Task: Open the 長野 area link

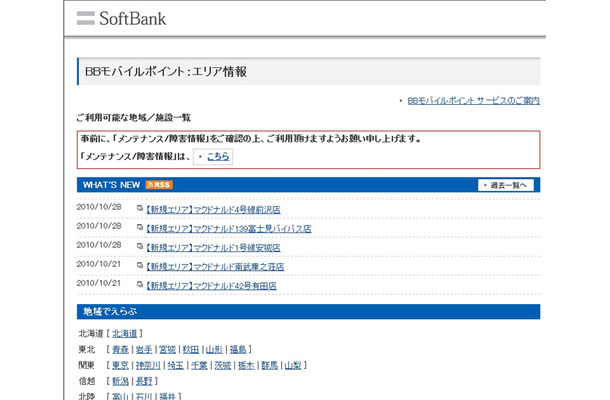Action: point(144,381)
